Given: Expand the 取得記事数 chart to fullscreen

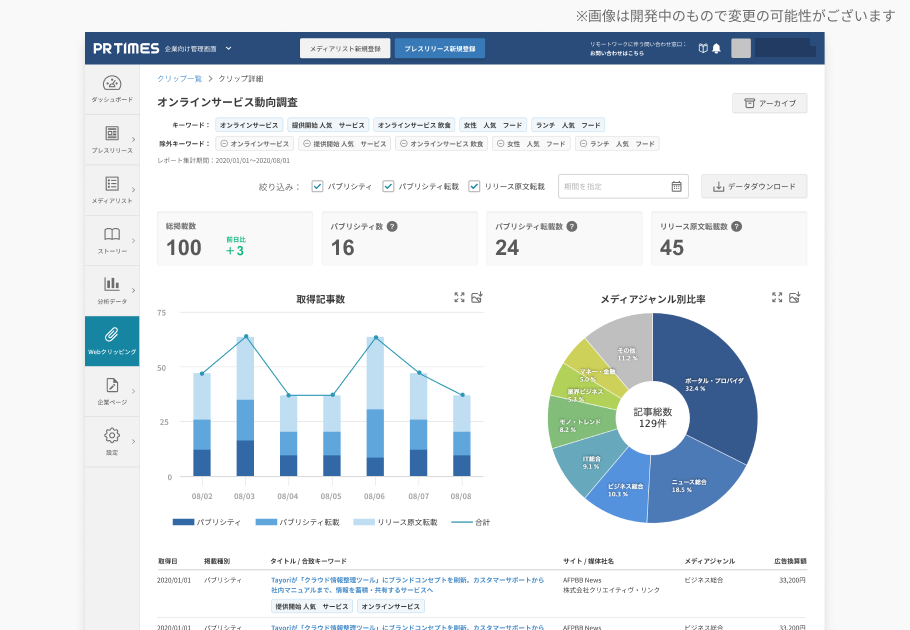Looking at the screenshot, I should pyautogui.click(x=459, y=297).
